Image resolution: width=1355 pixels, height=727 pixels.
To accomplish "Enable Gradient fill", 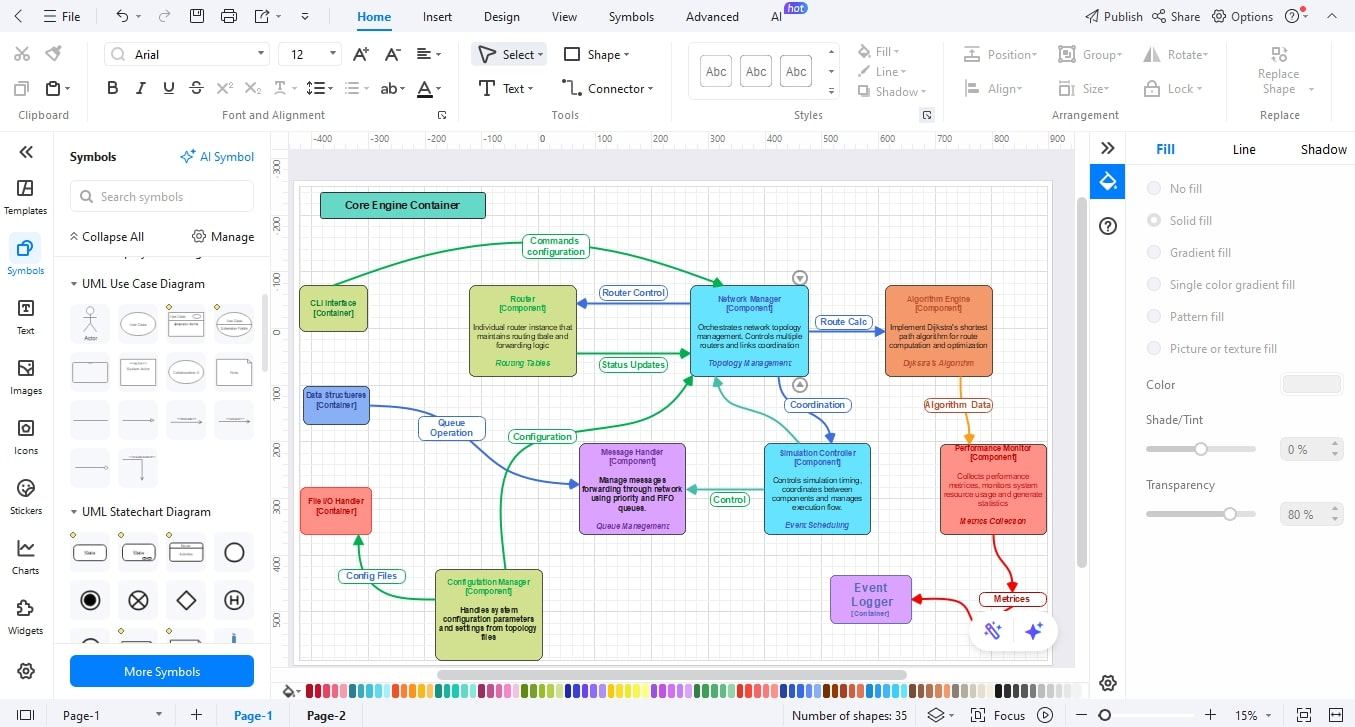I will point(1154,252).
